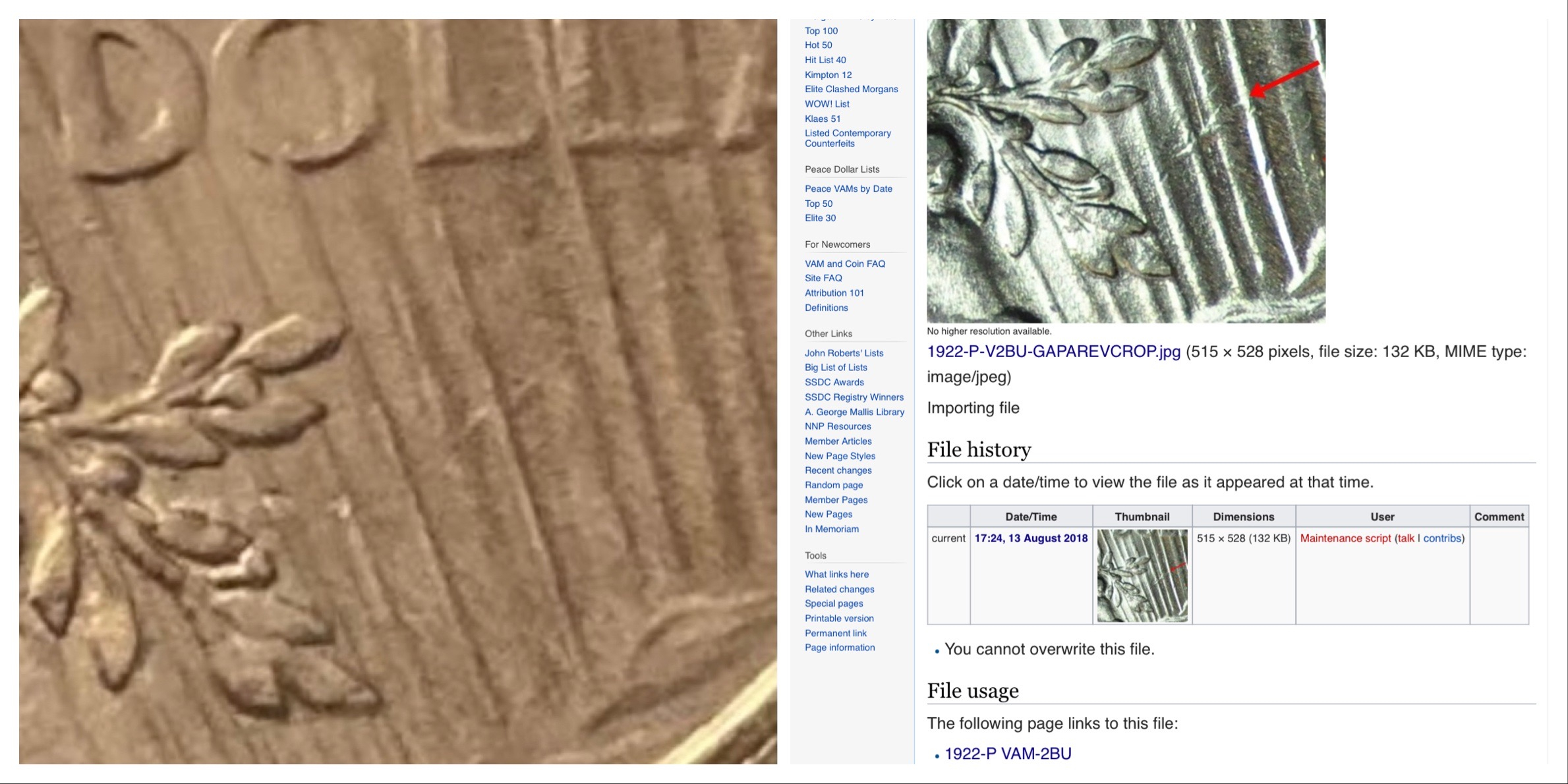Open the New Page Styles link
Viewport: 1568px width, 784px height.
[840, 457]
